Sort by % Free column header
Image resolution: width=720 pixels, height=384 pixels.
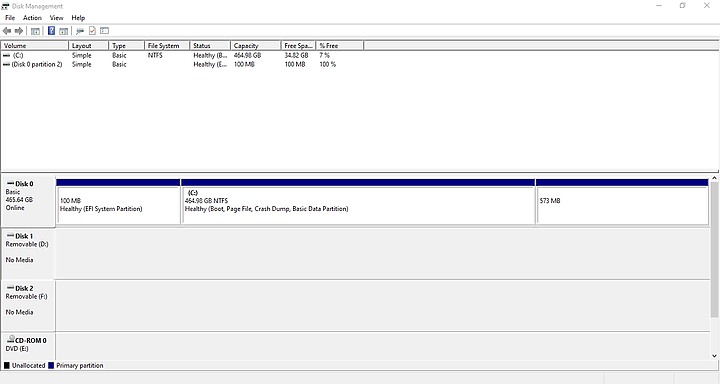click(x=340, y=45)
